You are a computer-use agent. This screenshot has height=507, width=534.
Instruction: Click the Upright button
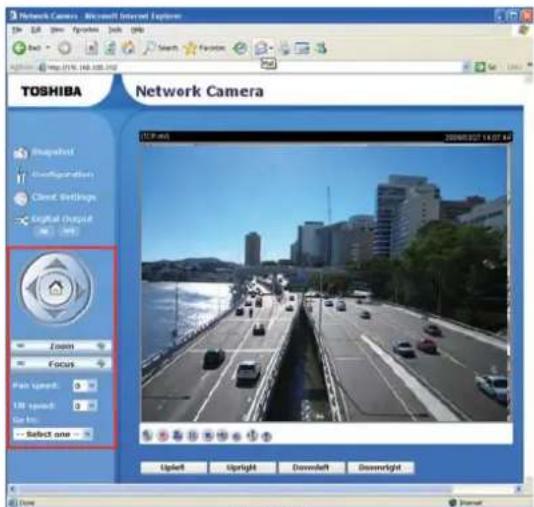coord(242,468)
